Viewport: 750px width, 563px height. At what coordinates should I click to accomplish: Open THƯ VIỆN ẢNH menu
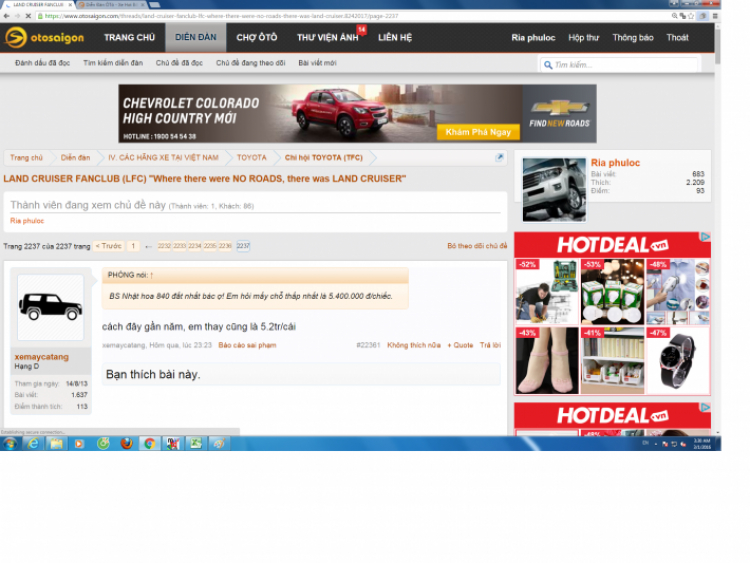coord(328,37)
